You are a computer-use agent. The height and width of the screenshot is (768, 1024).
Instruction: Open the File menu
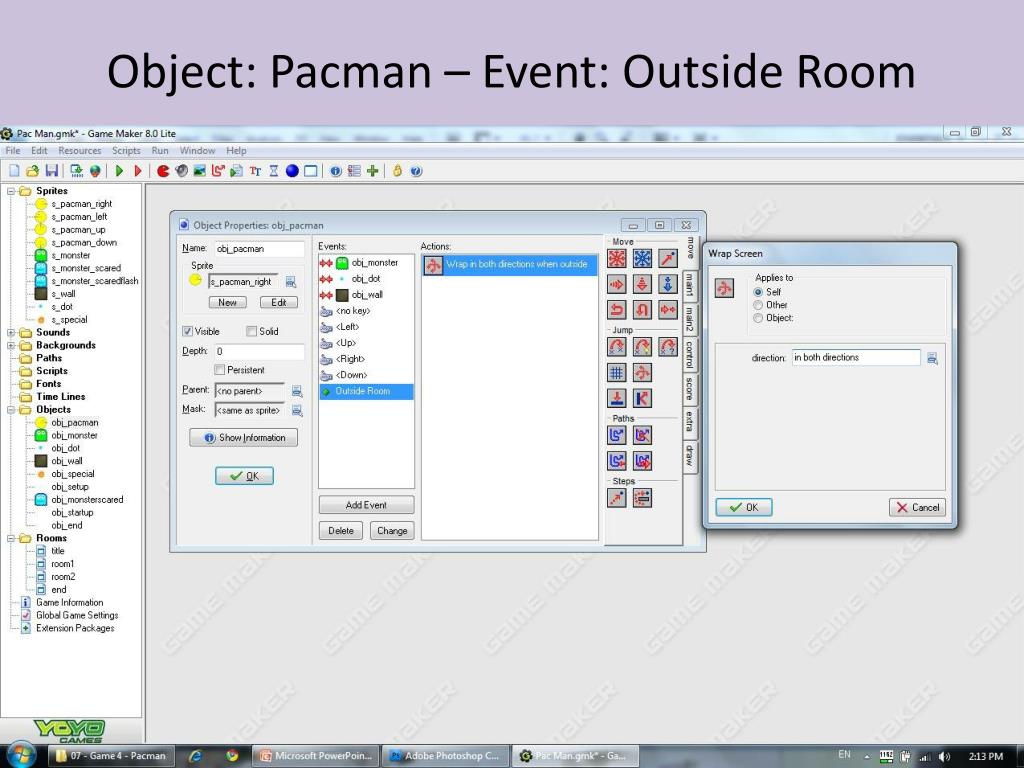[12, 150]
